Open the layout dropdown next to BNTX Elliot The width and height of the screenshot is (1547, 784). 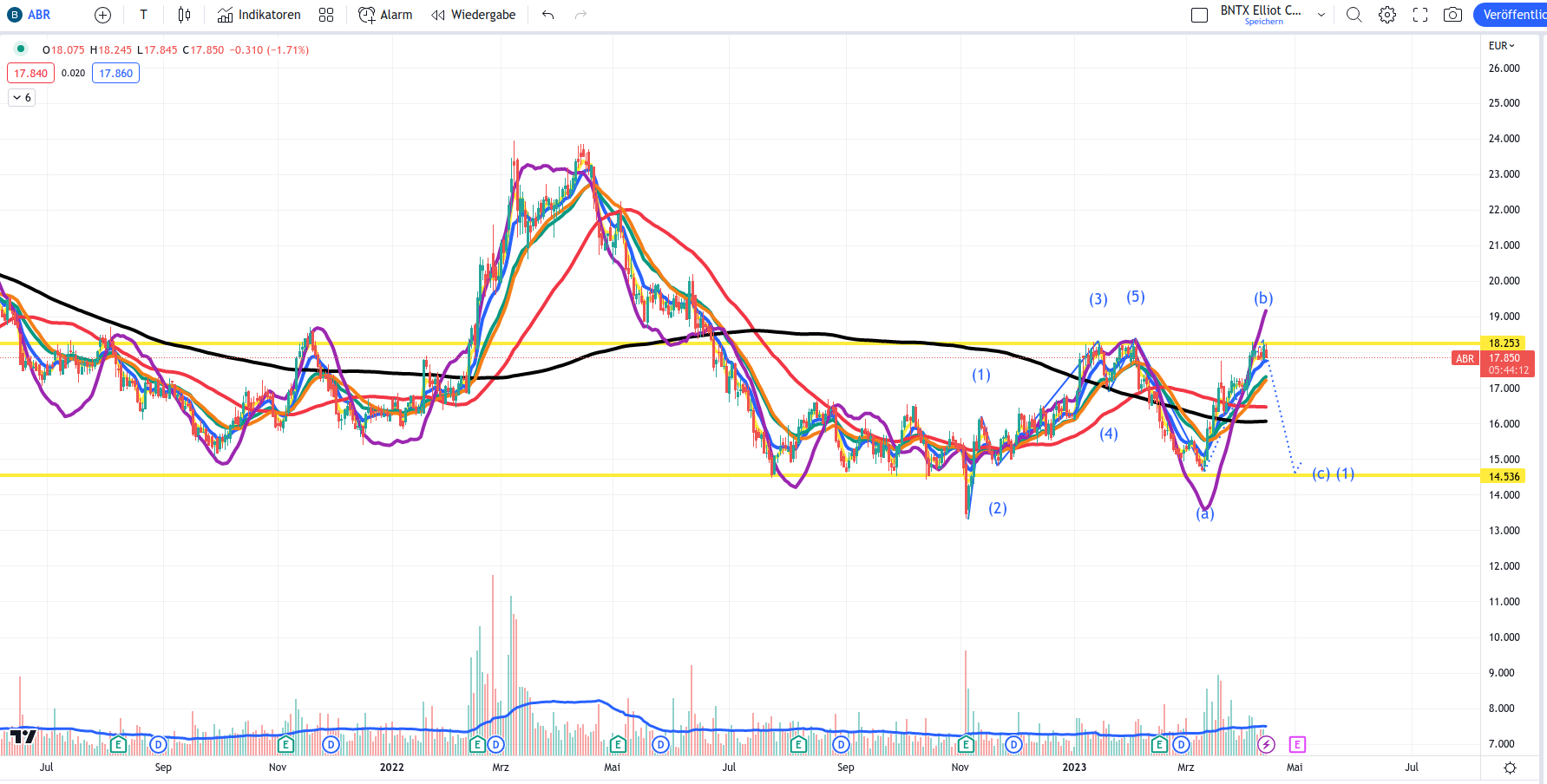tap(1321, 15)
